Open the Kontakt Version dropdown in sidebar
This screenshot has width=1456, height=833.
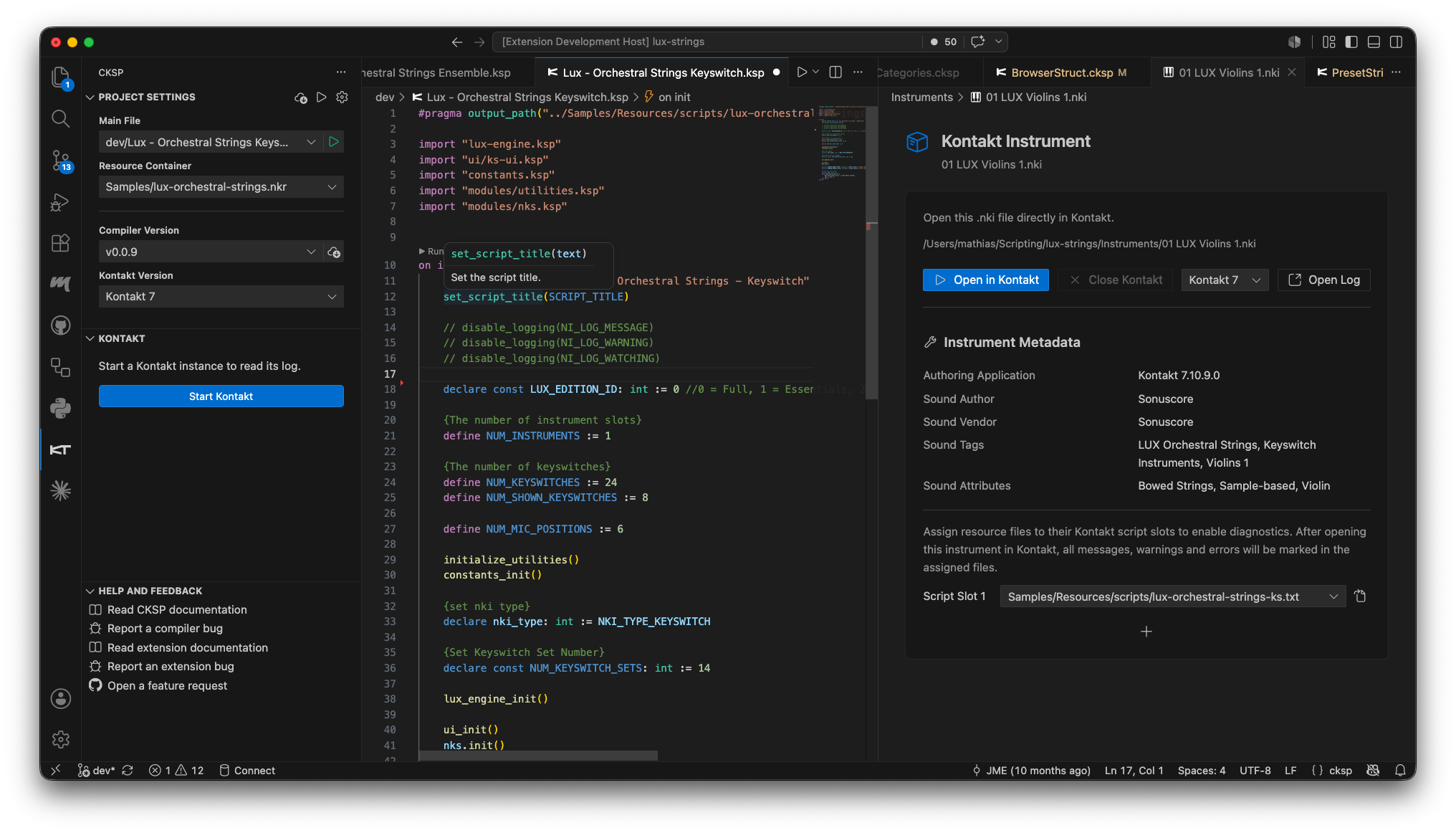pos(221,297)
